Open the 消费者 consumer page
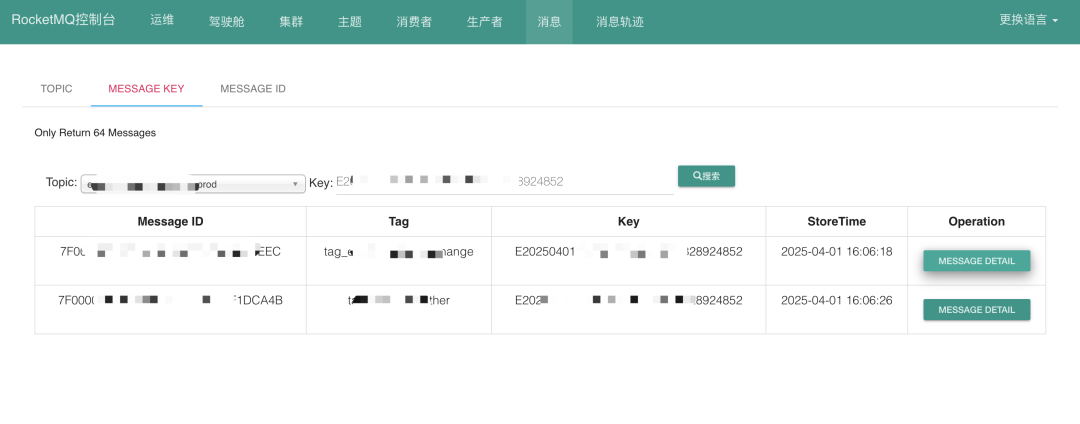Screen dimensions: 1080x424 click(414, 21)
